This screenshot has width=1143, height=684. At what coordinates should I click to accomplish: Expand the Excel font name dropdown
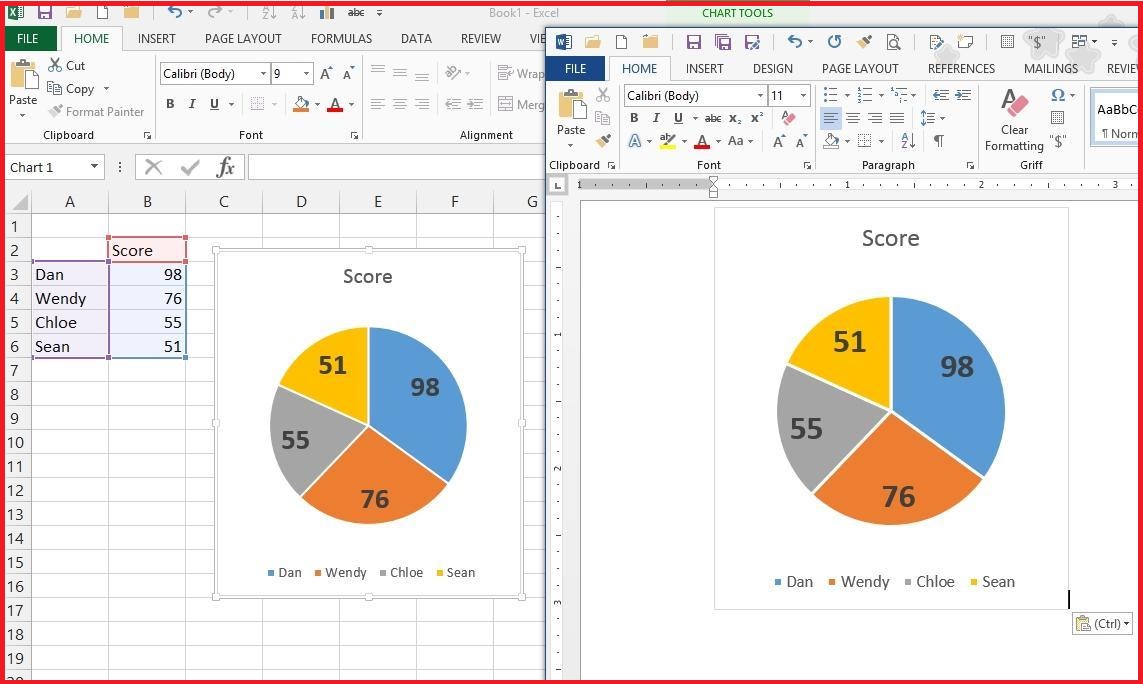pos(263,74)
